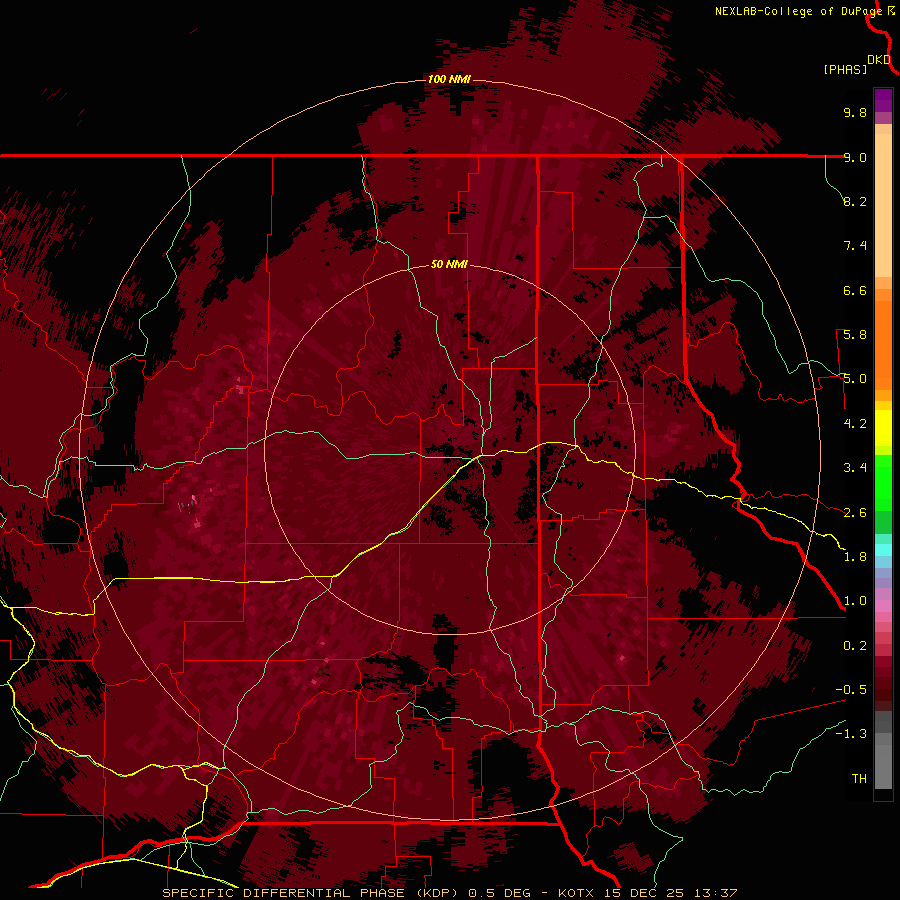This screenshot has height=900, width=900.
Task: Select the 5.0 value on the scale
Action: pyautogui.click(x=855, y=379)
